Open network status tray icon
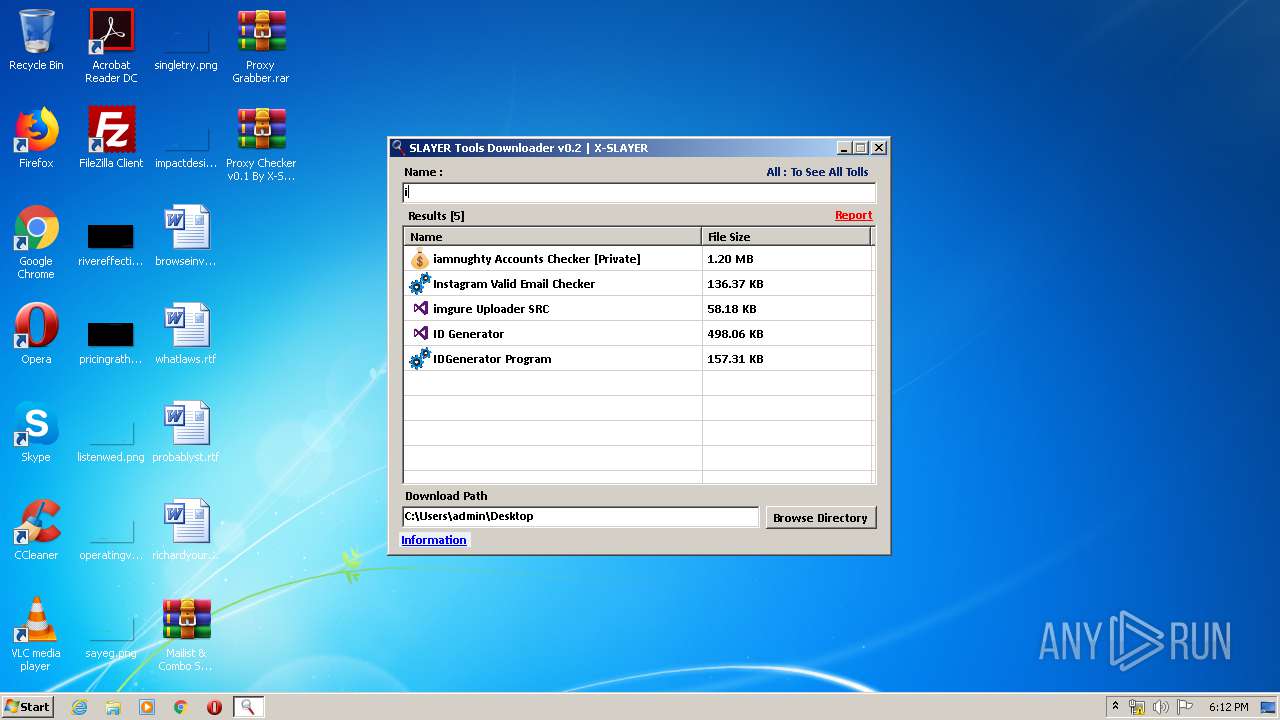This screenshot has width=1280, height=720. (1137, 707)
